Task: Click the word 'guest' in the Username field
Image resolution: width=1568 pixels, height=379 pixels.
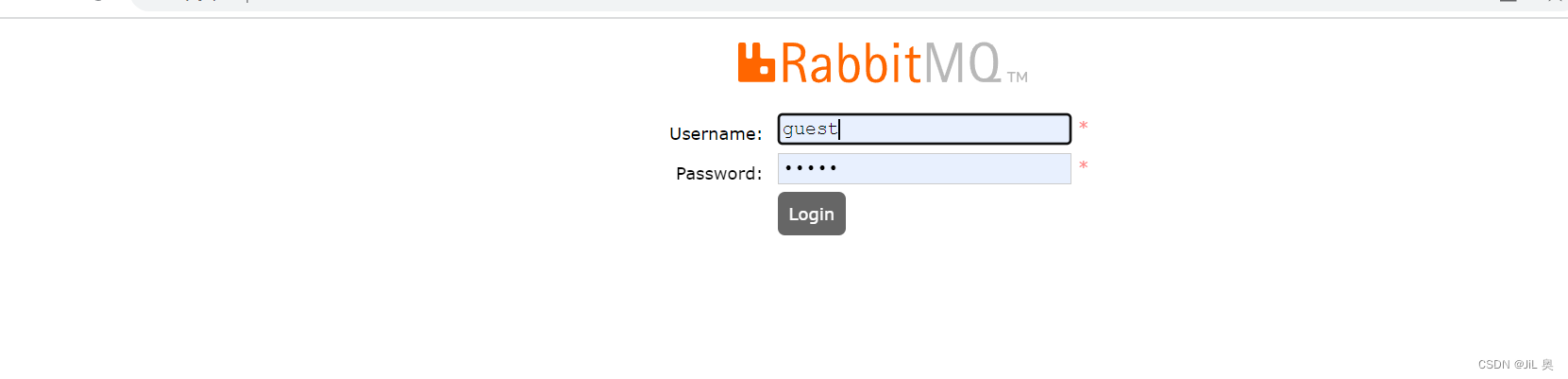Action: click(x=810, y=129)
